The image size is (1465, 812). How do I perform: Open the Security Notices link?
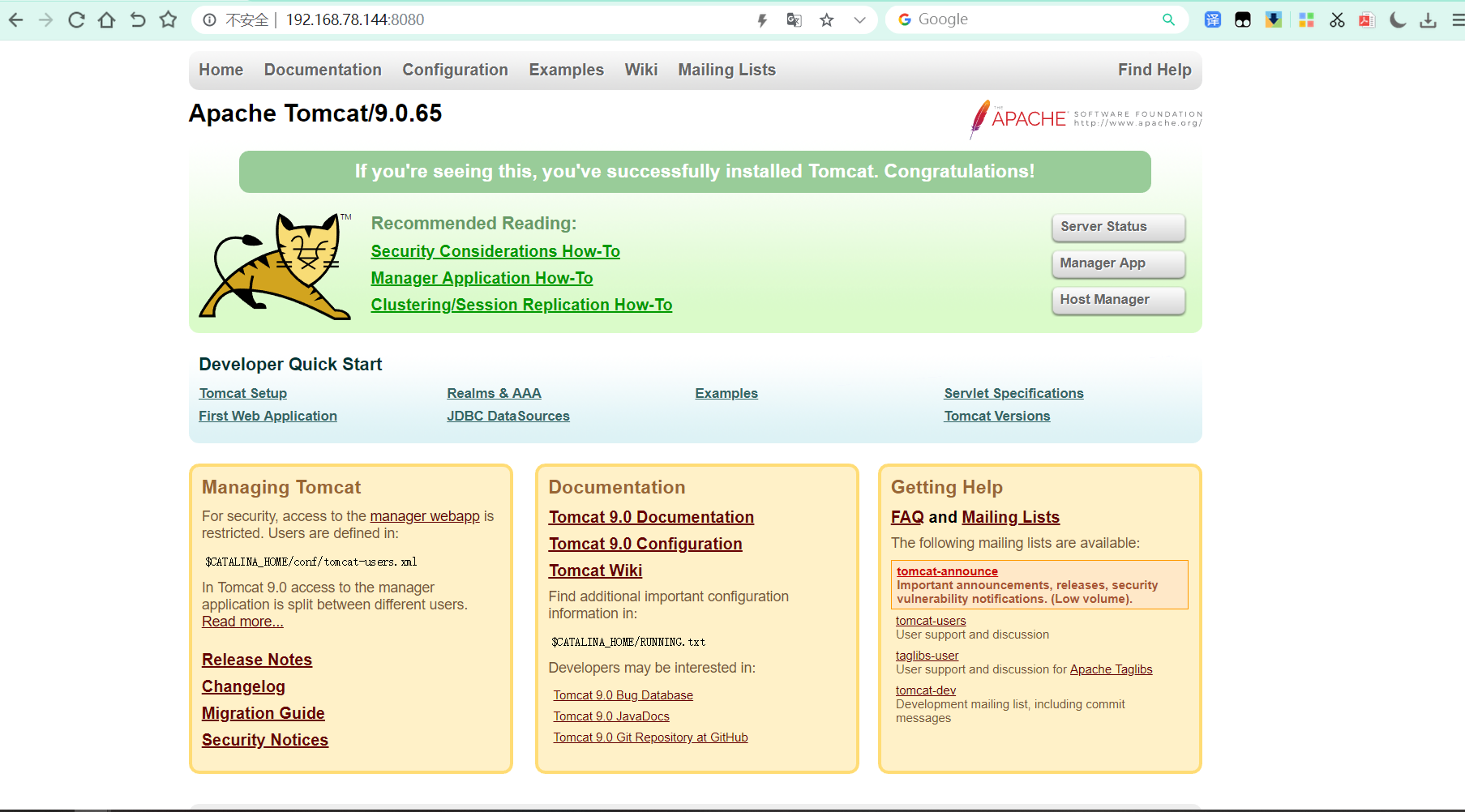coord(265,740)
